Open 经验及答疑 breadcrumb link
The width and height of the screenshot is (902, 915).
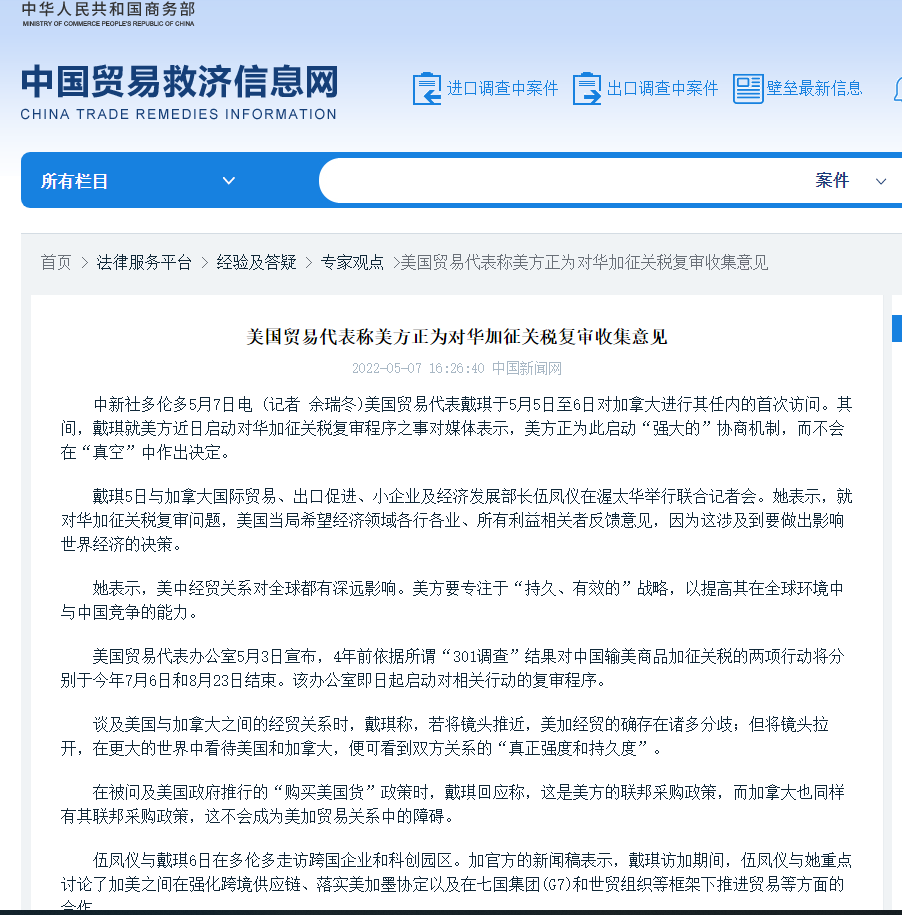(x=256, y=263)
